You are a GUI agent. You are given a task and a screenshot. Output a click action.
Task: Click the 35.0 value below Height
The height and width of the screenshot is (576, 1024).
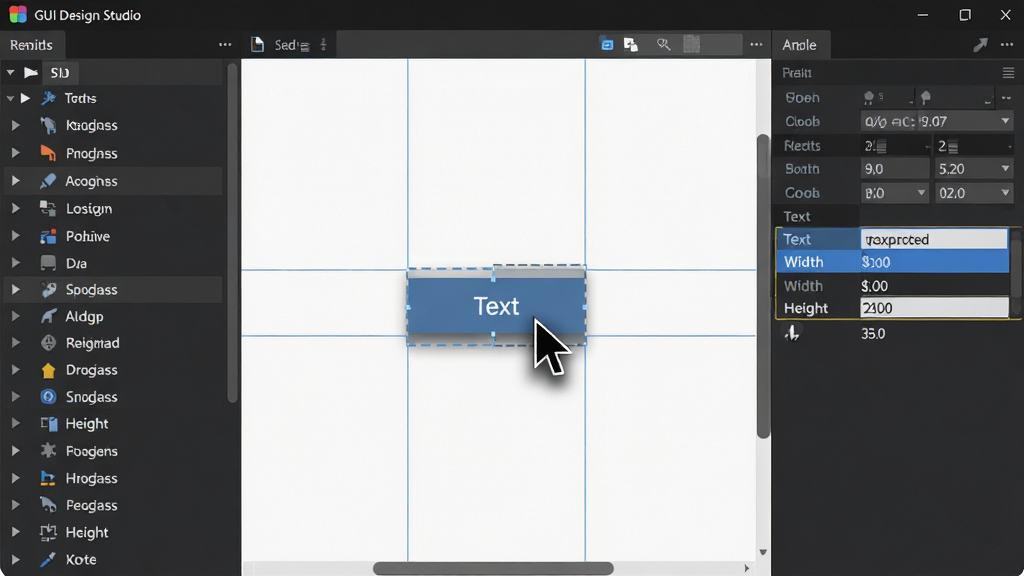(x=873, y=334)
